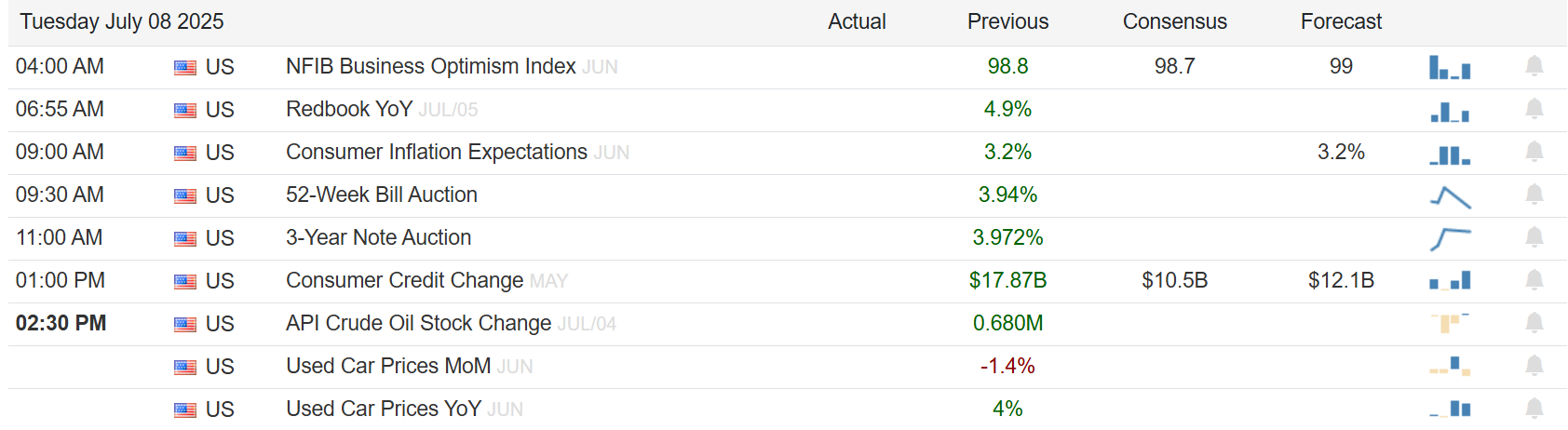View Used Car Prices MoM chart icon
The image size is (1568, 430).
point(1450,366)
